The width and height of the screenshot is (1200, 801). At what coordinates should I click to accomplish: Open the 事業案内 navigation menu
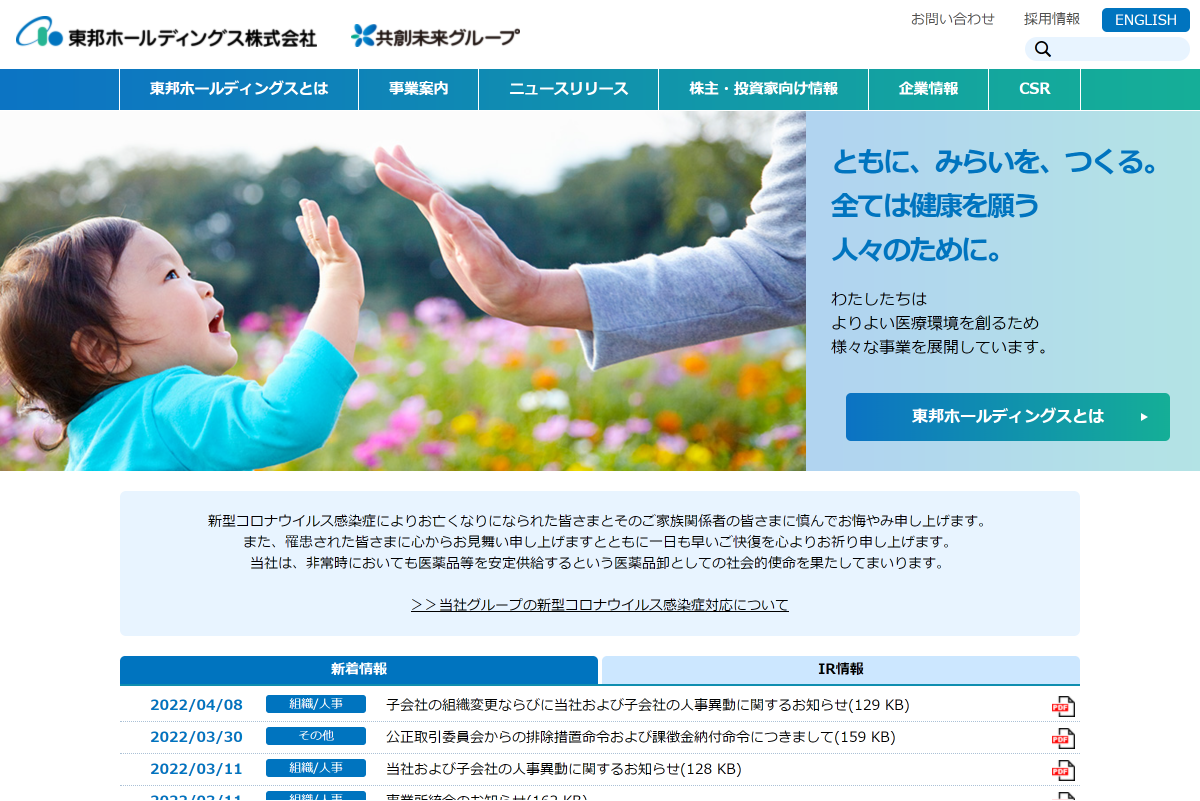418,89
